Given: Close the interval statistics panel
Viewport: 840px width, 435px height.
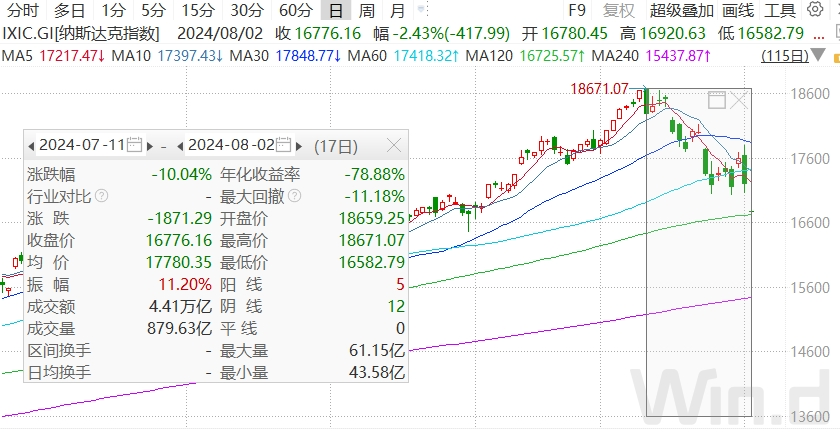Looking at the screenshot, I should click(394, 145).
